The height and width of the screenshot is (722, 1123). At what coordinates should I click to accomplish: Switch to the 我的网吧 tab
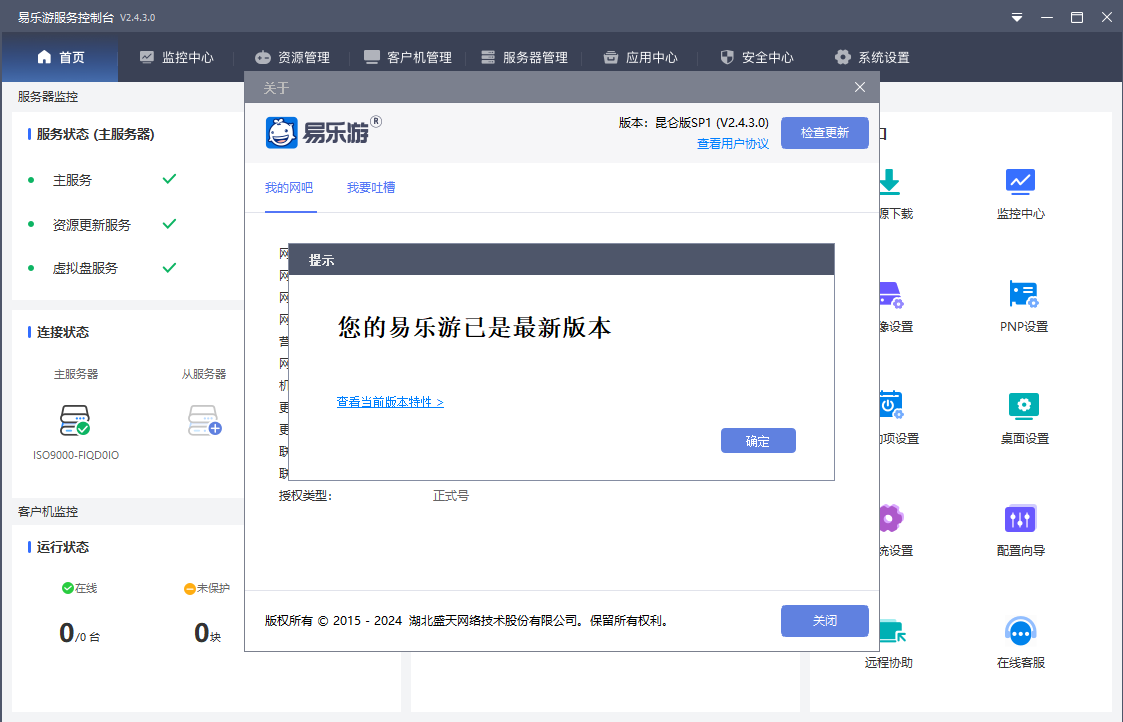[289, 188]
